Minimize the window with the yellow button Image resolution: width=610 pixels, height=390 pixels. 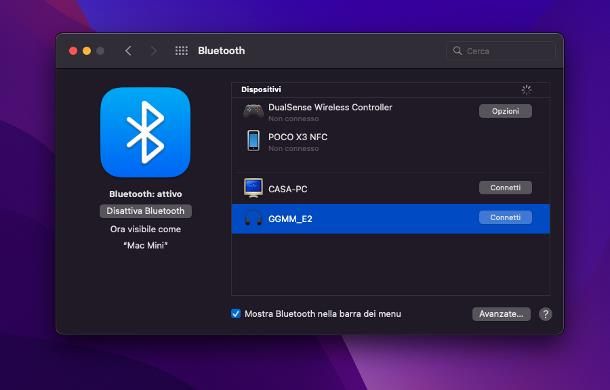(x=87, y=51)
